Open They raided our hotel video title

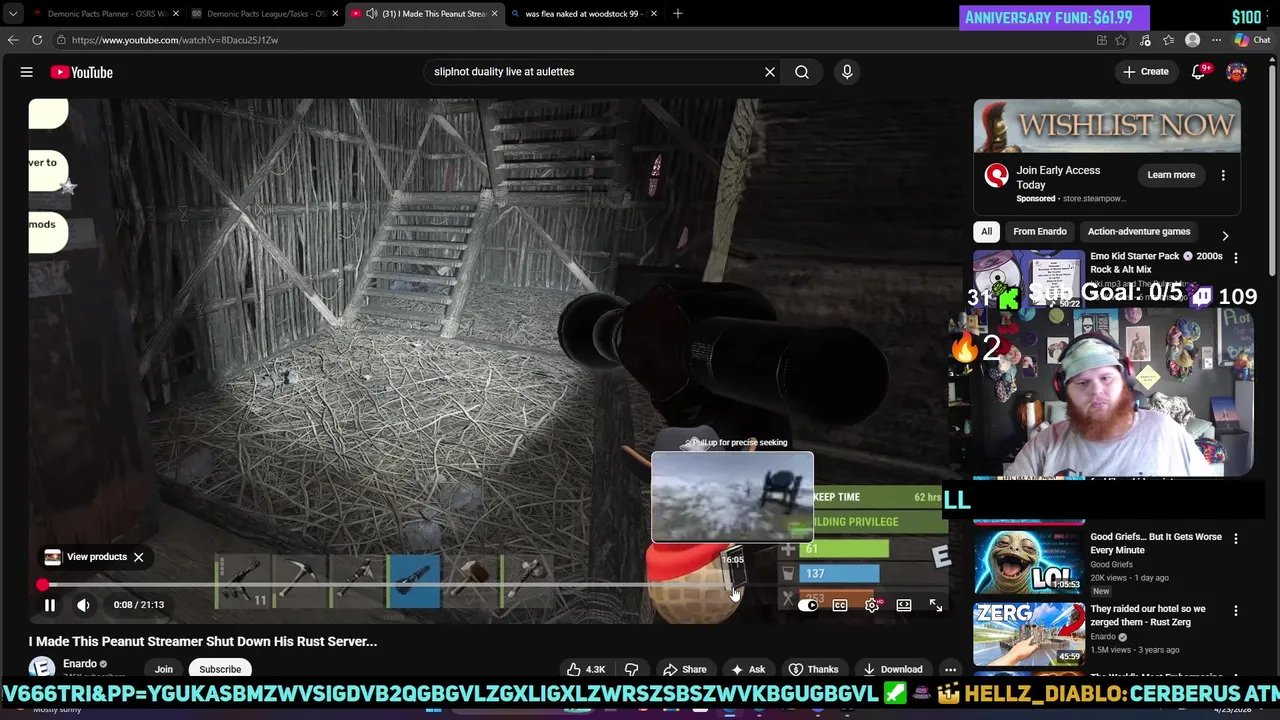(1148, 615)
